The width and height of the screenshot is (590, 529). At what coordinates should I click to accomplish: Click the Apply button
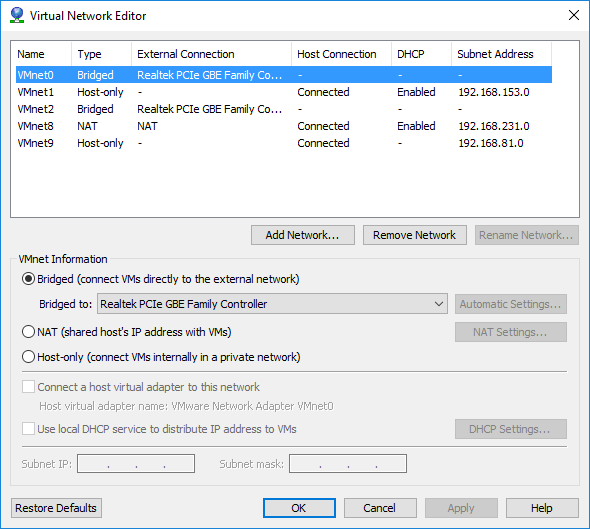[461, 508]
